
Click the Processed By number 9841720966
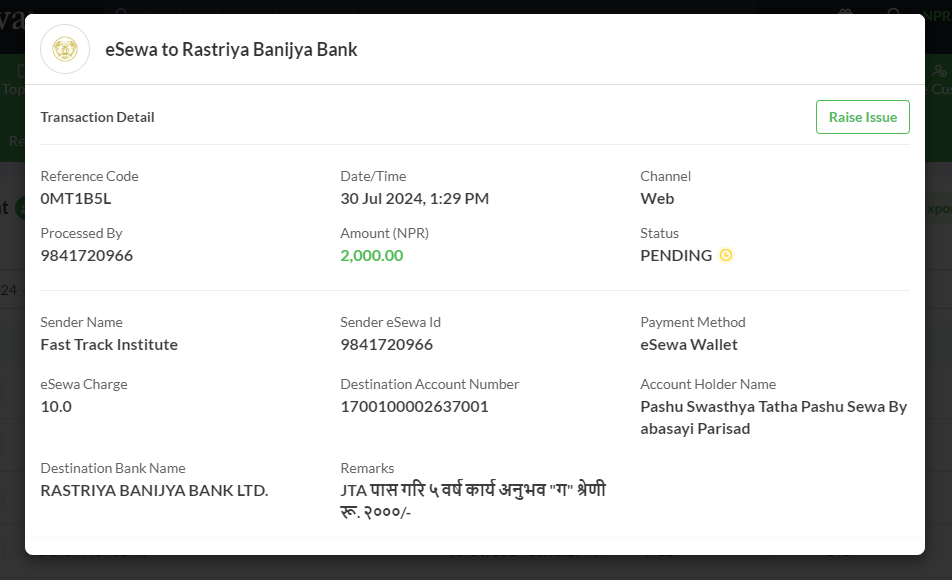[x=87, y=256]
